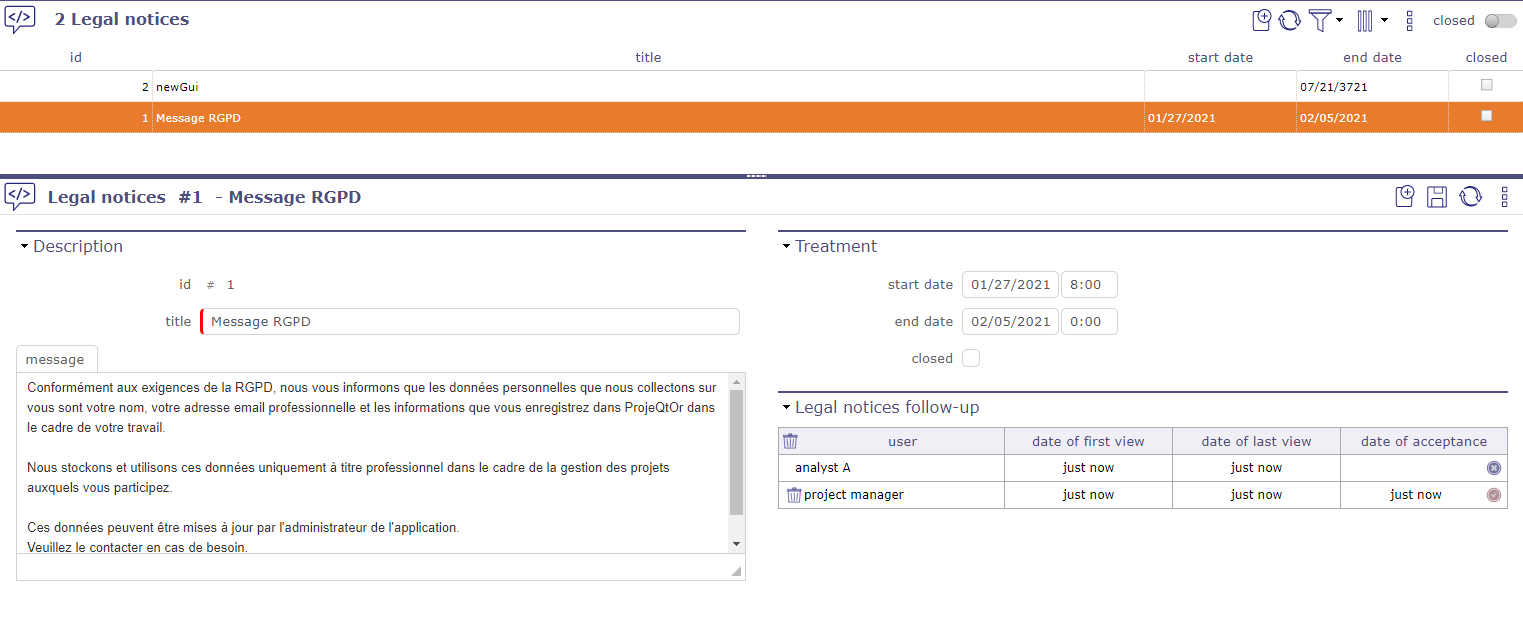This screenshot has width=1523, height=618.
Task: Click the trash icon in the follow-up table header
Action: (790, 441)
